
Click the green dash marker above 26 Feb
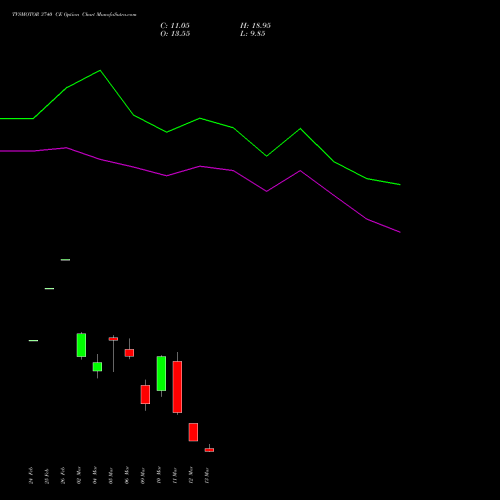(65, 259)
